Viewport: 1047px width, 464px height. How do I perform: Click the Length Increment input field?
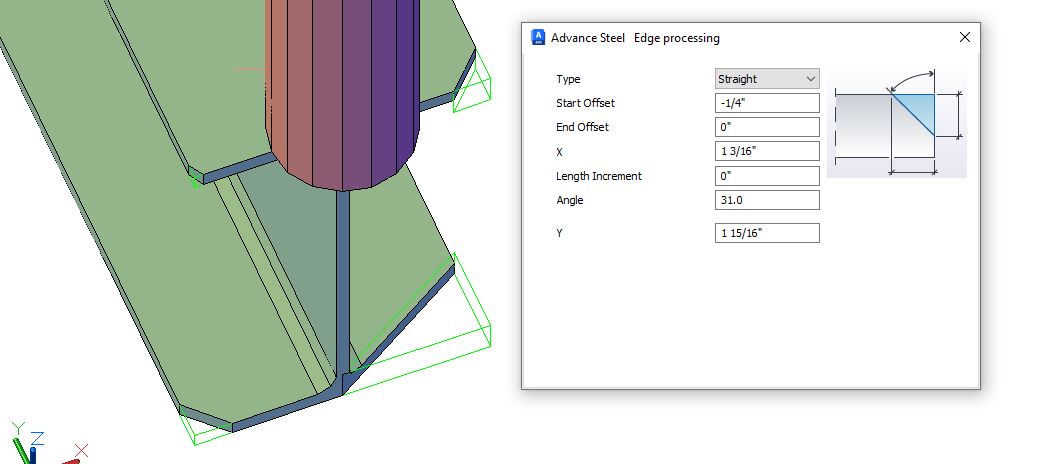pyautogui.click(x=767, y=176)
